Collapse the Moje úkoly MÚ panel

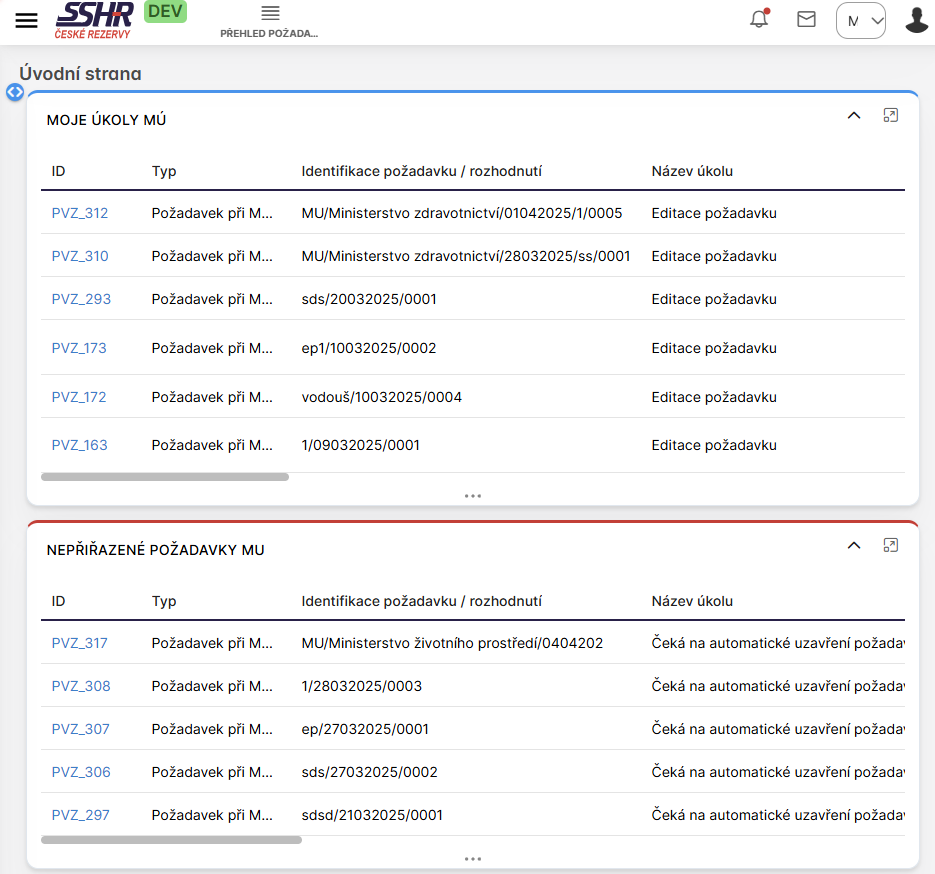[x=853, y=115]
